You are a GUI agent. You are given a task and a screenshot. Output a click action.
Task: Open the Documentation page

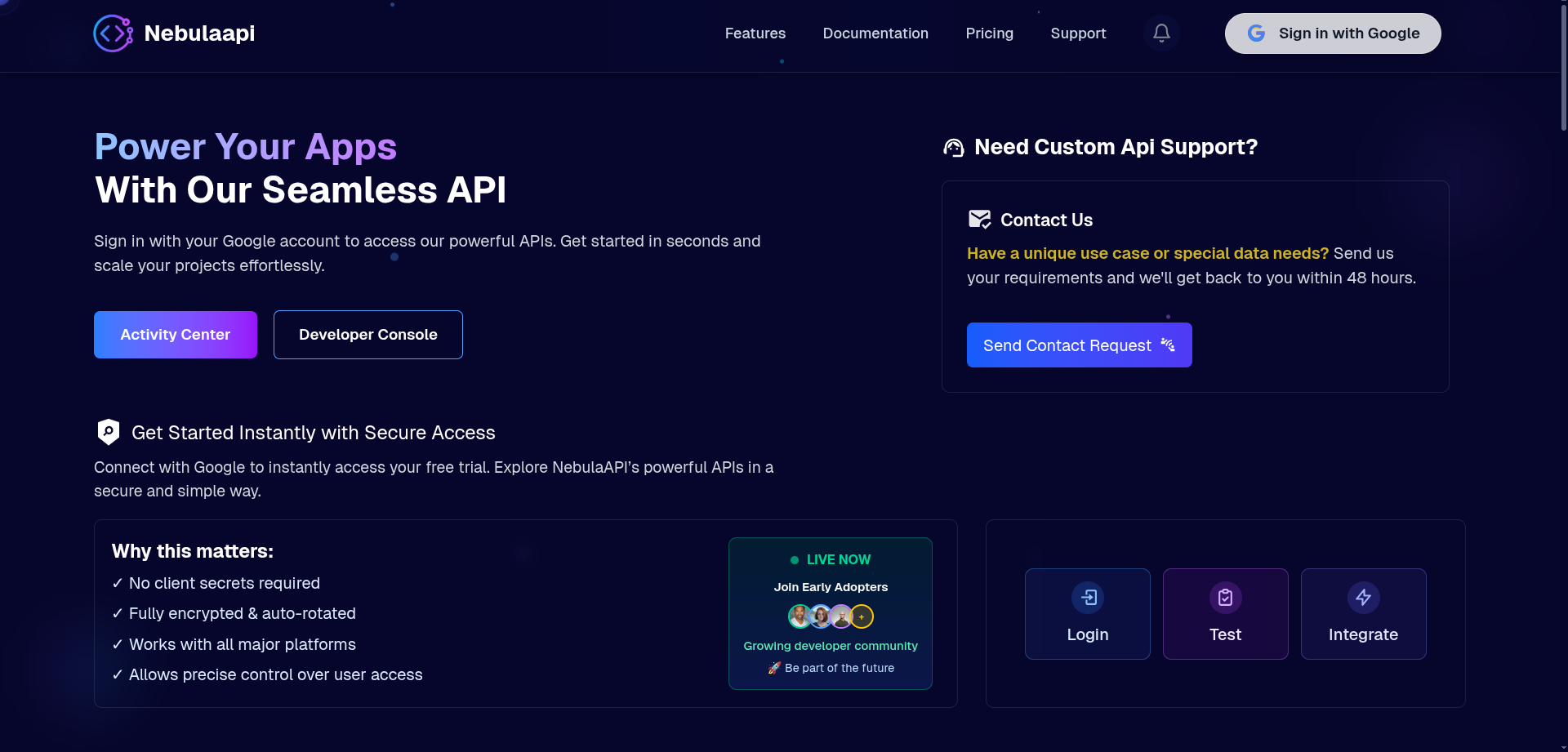875,33
